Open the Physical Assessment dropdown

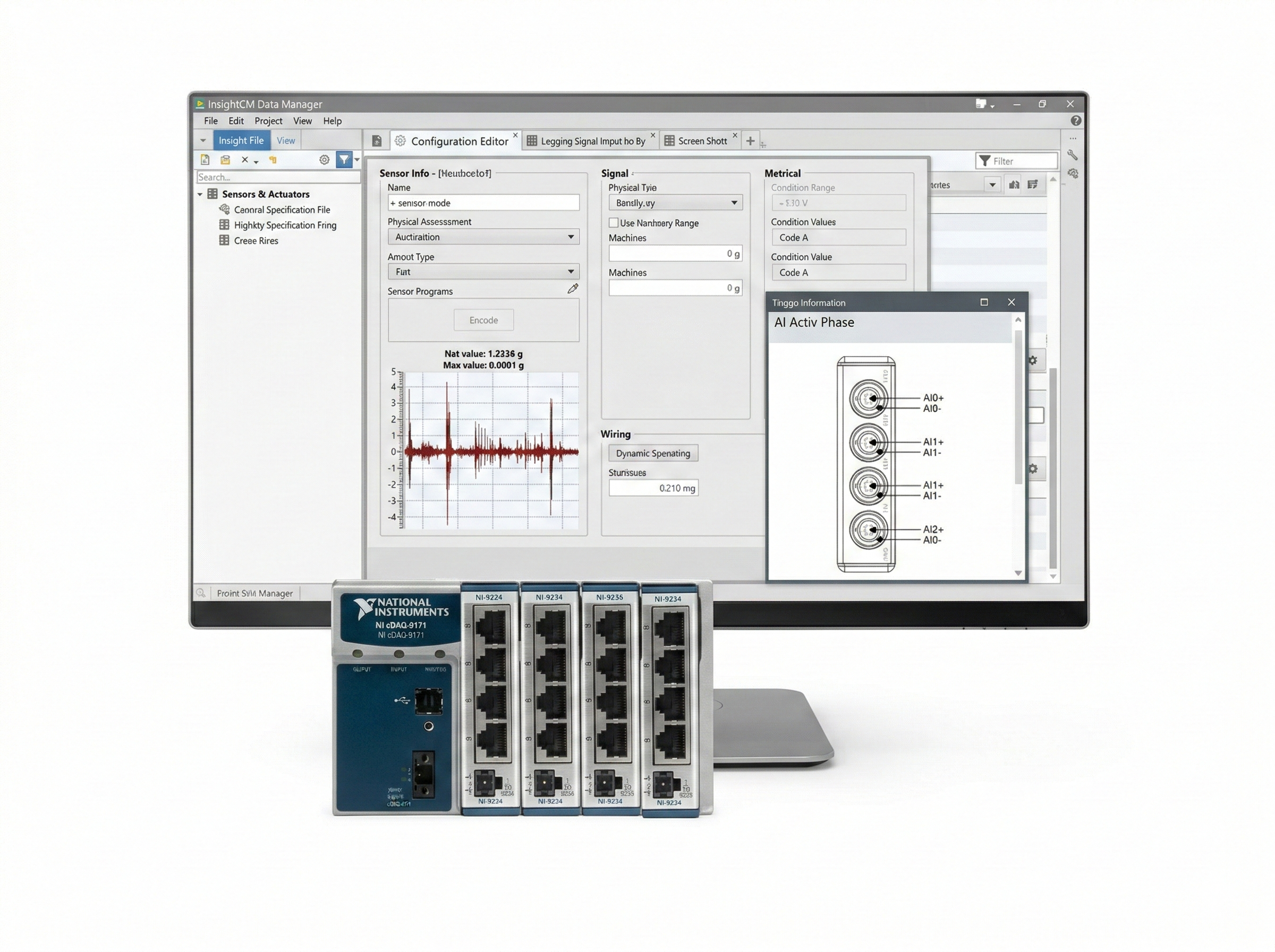coord(483,237)
